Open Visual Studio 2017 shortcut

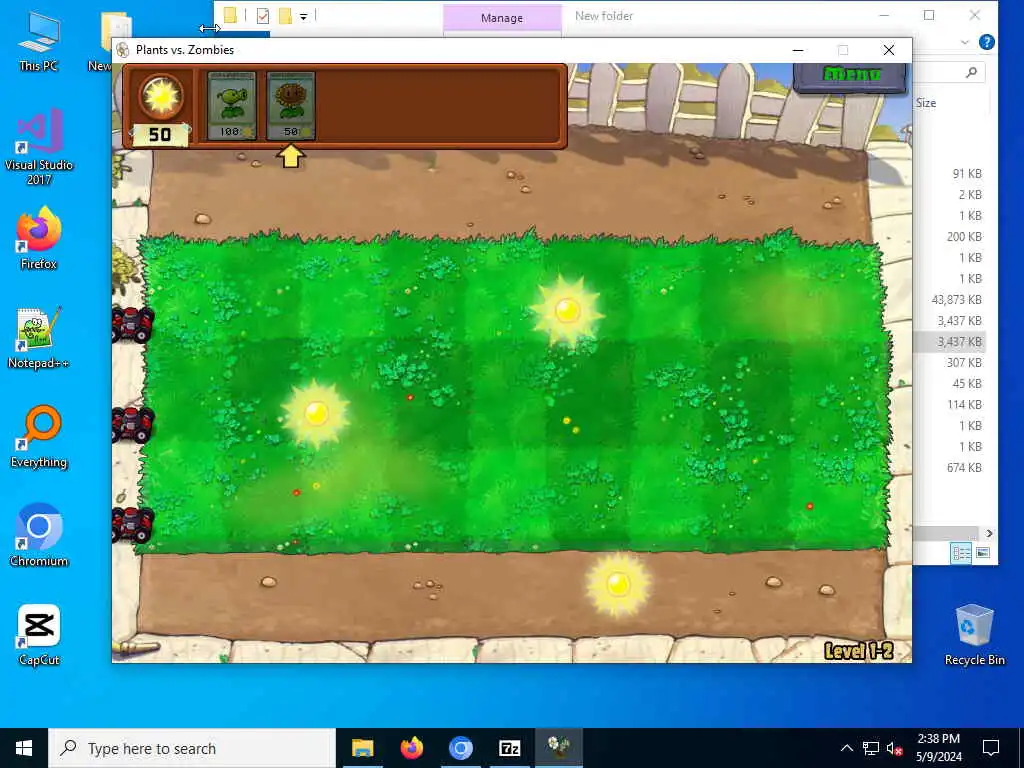pos(39,147)
